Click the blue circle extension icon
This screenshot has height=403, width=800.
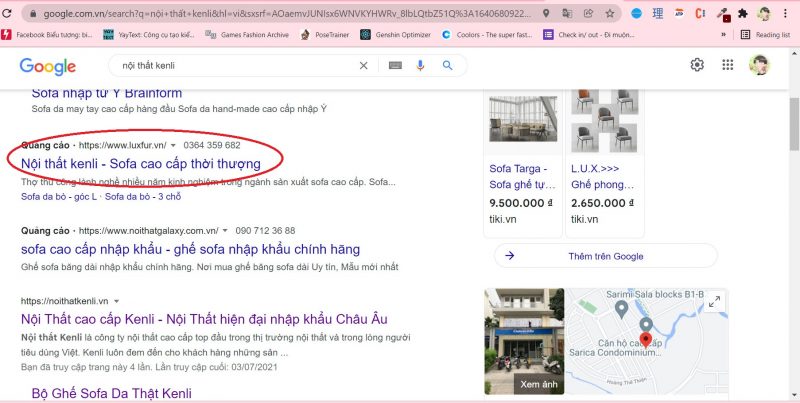[x=636, y=14]
